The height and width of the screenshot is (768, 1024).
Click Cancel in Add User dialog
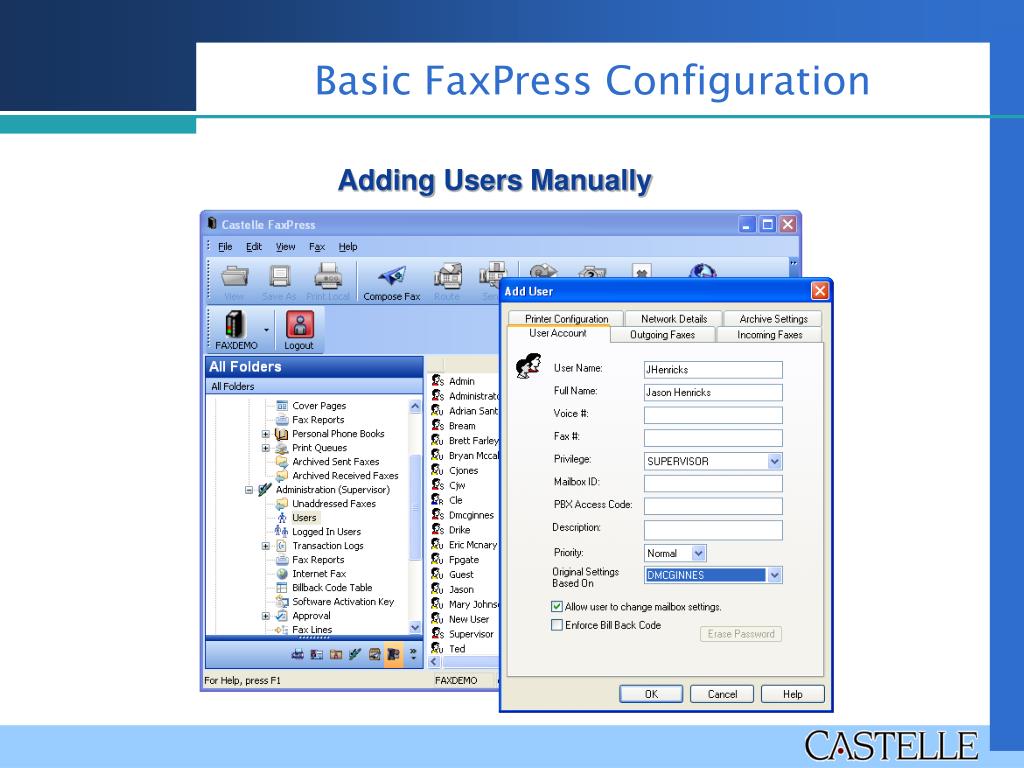[722, 694]
